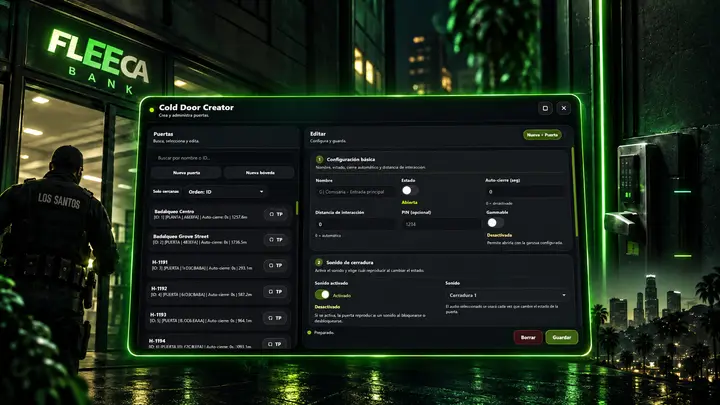Open the Orden: ID sort dropdown
Image resolution: width=720 pixels, height=405 pixels.
click(x=225, y=191)
